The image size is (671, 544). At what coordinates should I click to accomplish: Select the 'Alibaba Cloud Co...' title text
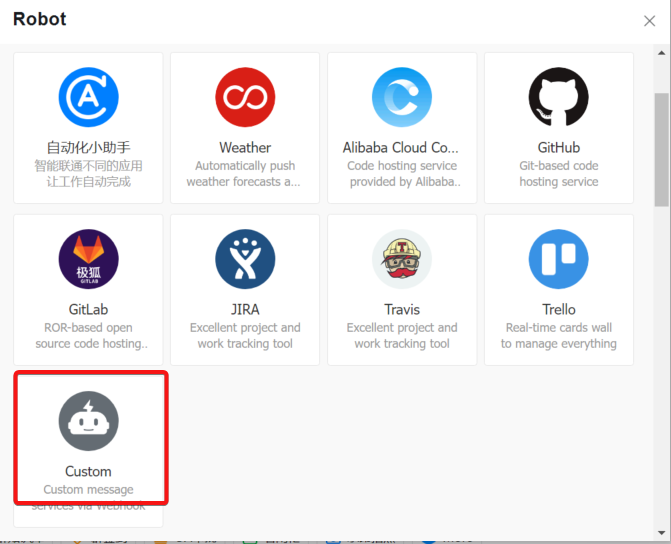(x=402, y=148)
